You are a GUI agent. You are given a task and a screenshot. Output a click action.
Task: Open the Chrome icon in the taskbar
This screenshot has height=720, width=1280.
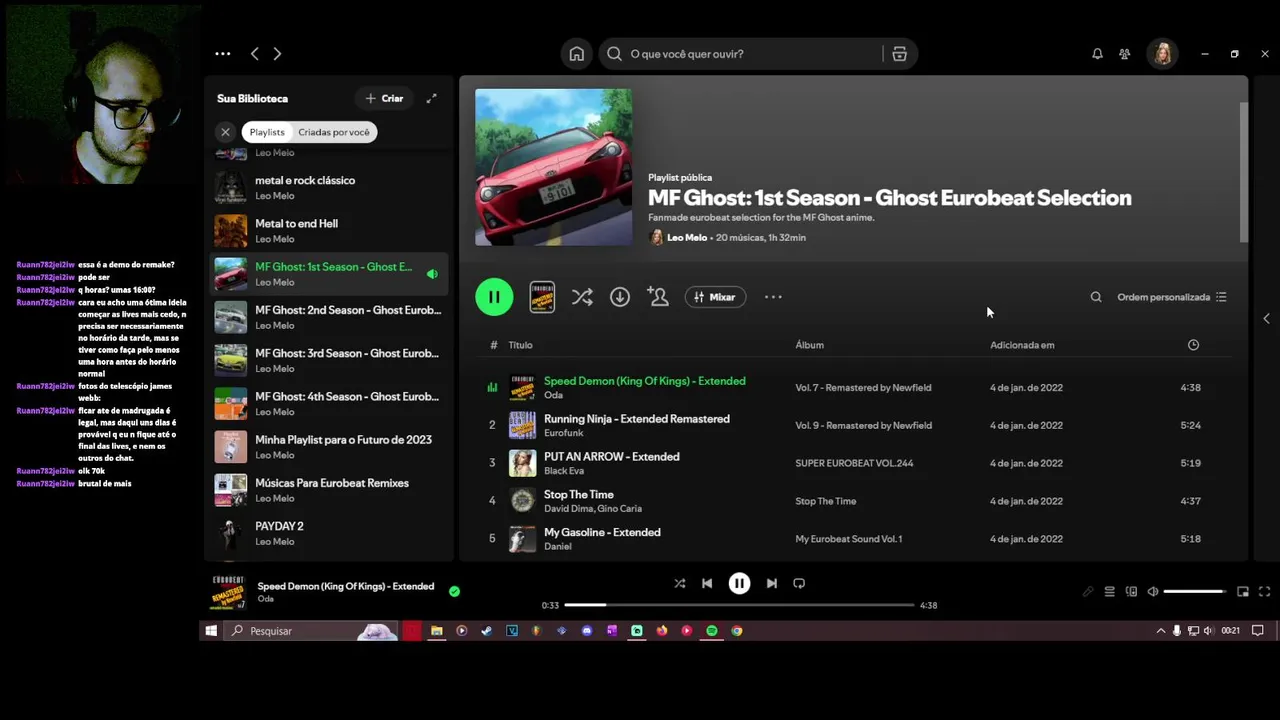coord(737,631)
